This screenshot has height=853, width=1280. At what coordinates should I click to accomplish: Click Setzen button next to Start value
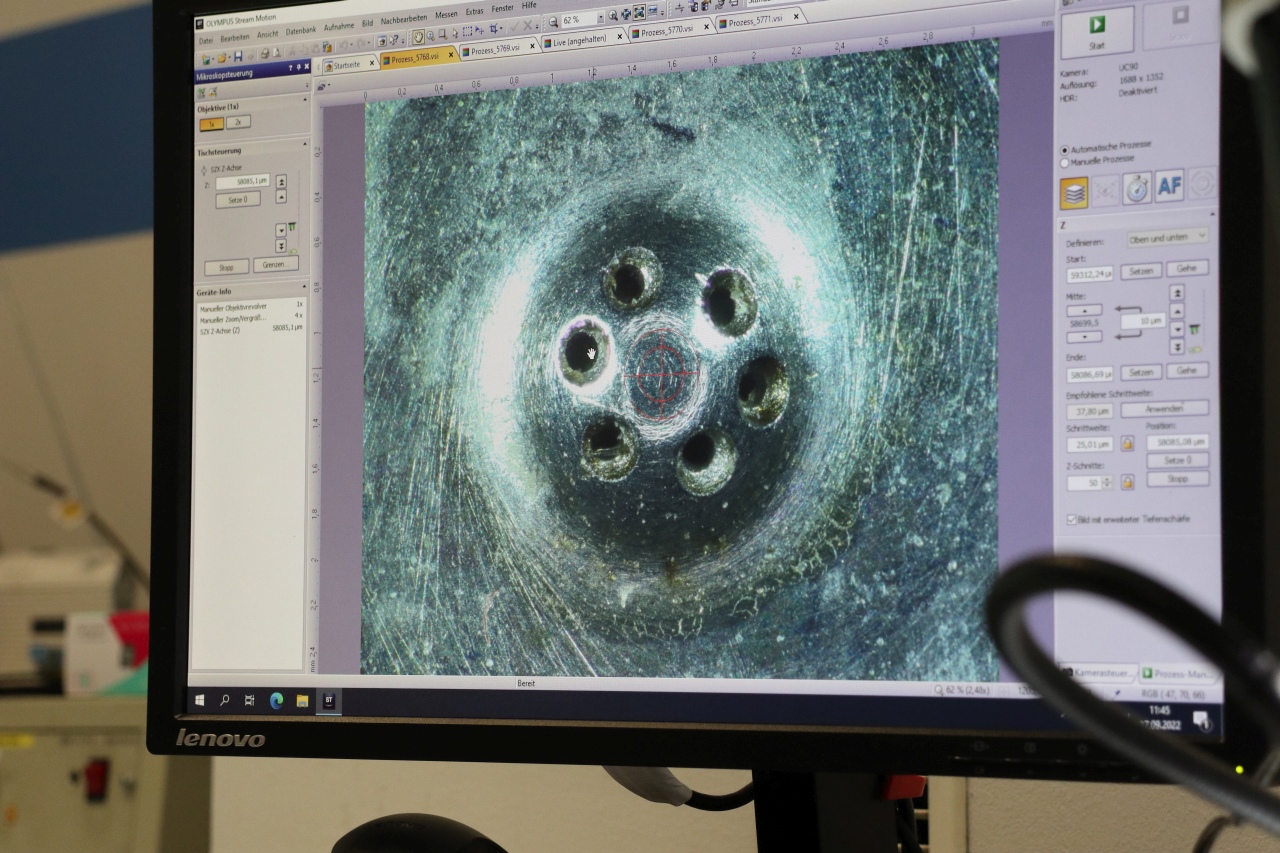coord(1140,270)
